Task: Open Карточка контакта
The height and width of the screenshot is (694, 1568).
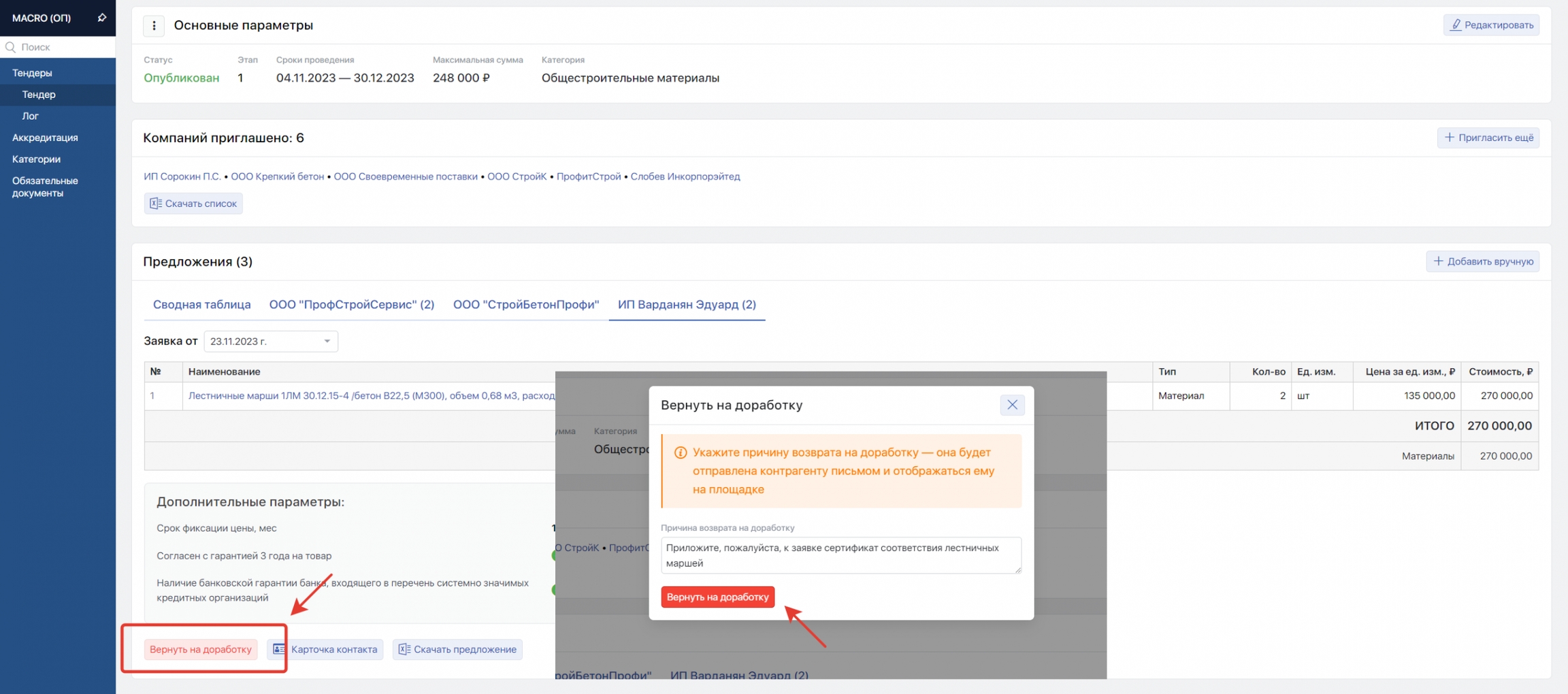Action: [325, 649]
